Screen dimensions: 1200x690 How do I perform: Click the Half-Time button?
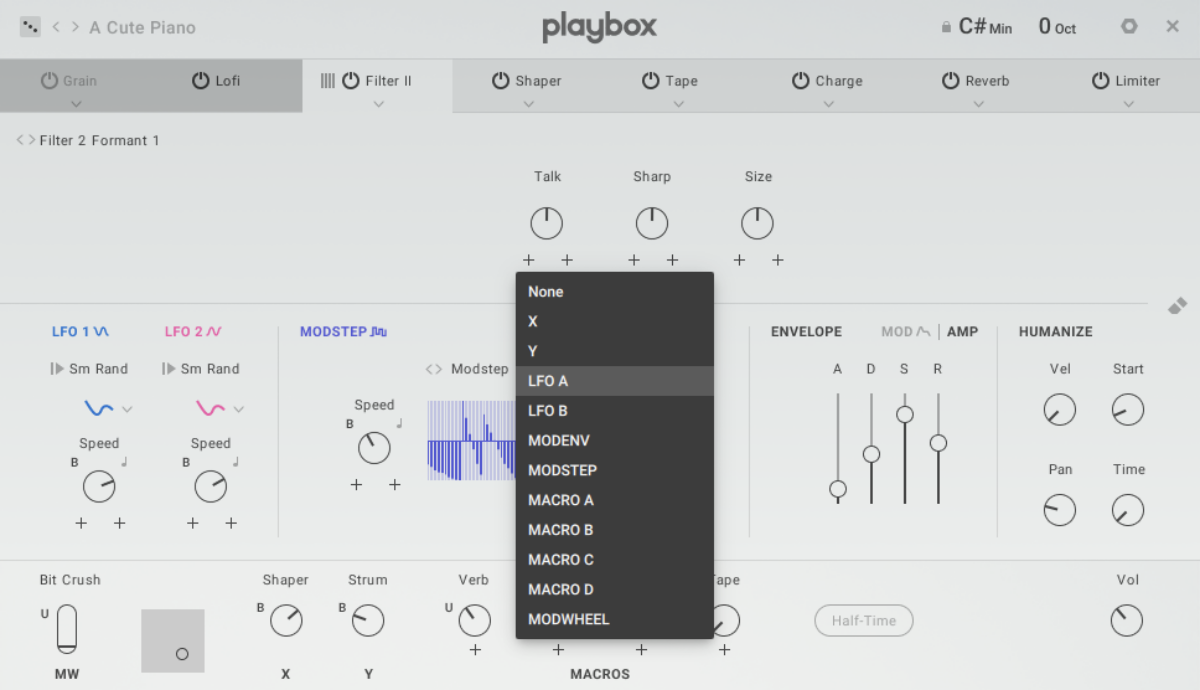click(864, 621)
